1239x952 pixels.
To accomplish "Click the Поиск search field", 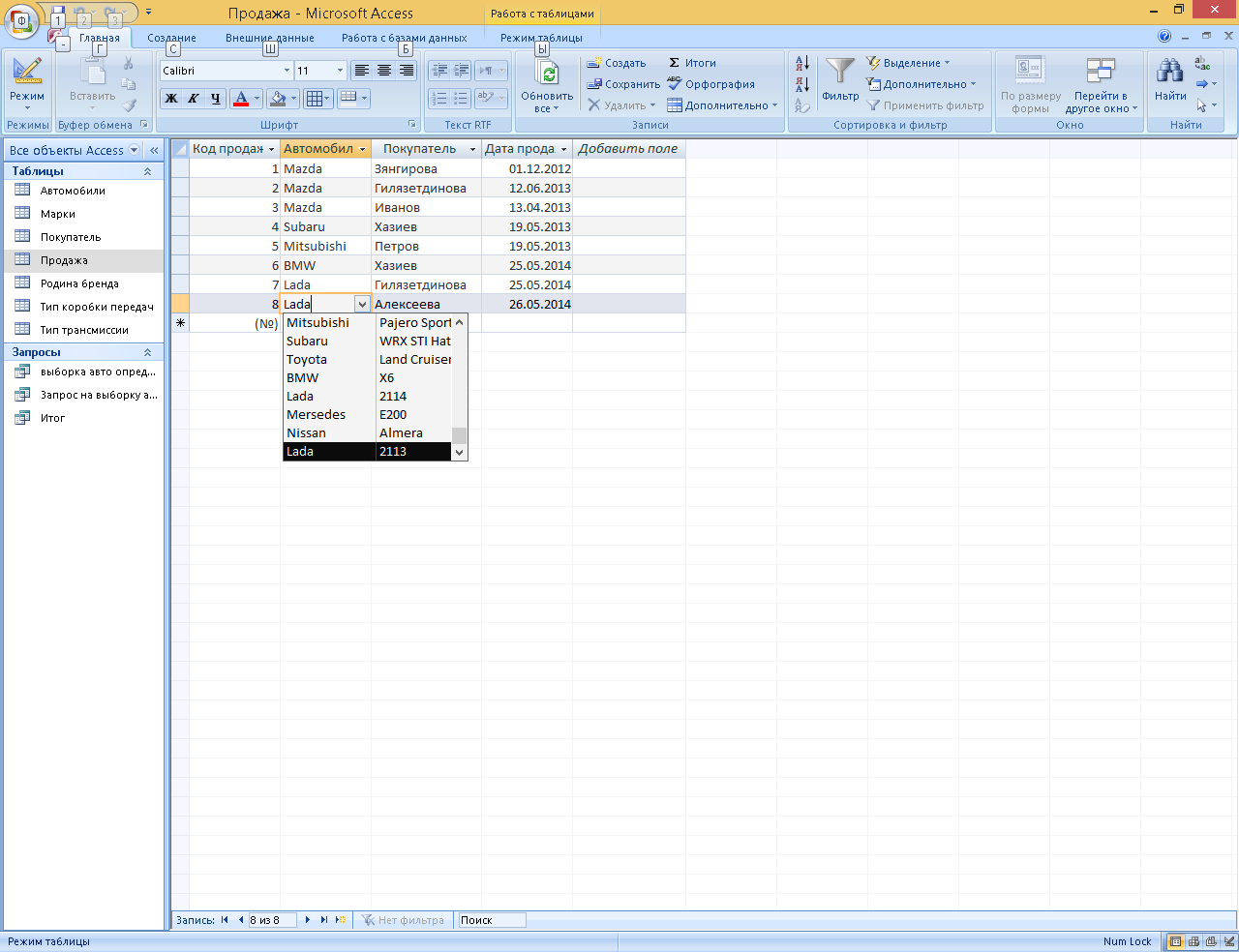I will [x=492, y=920].
